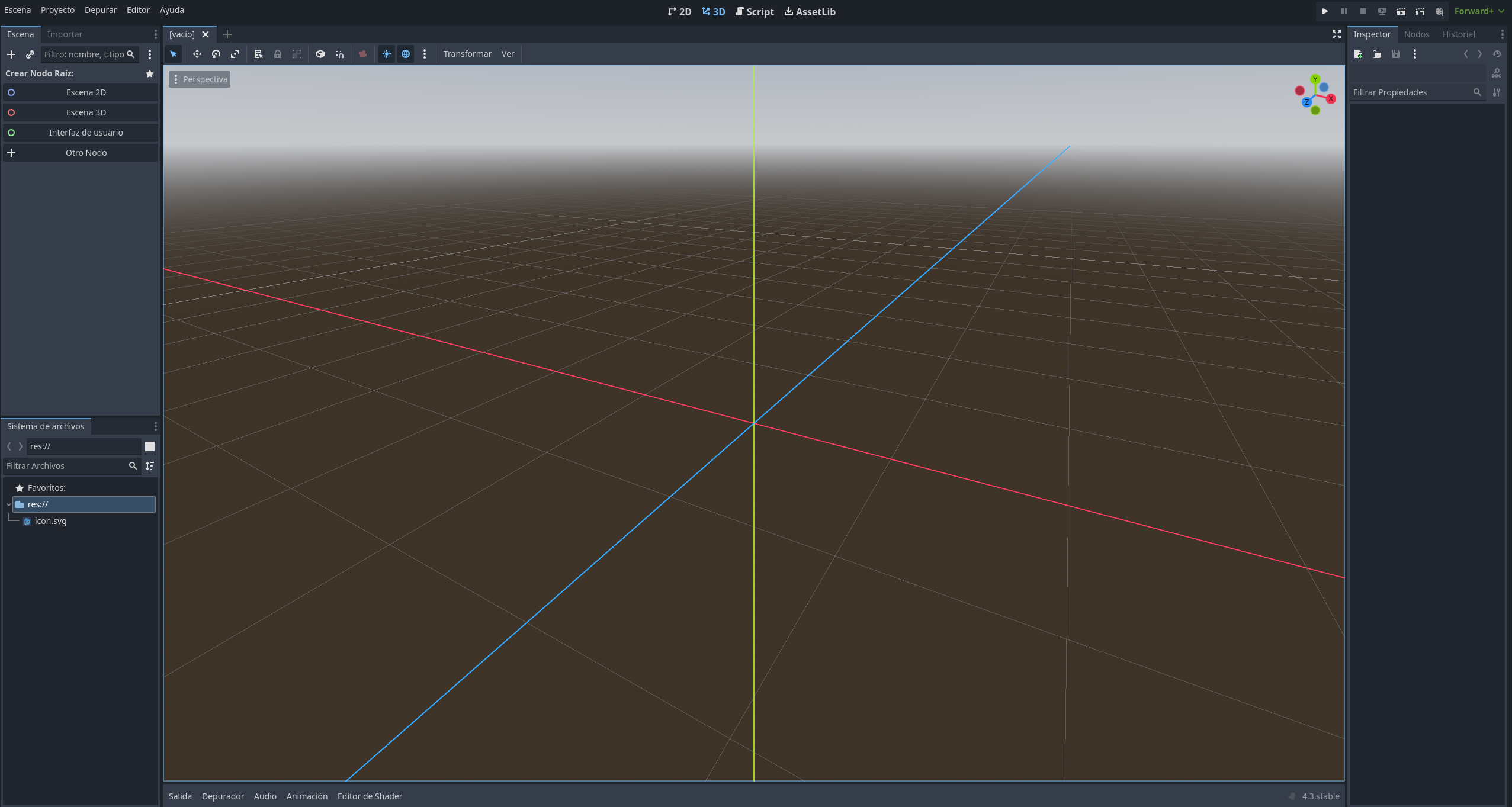Create Escena 2D root node
Screen dimensions: 1512x807
[81, 92]
